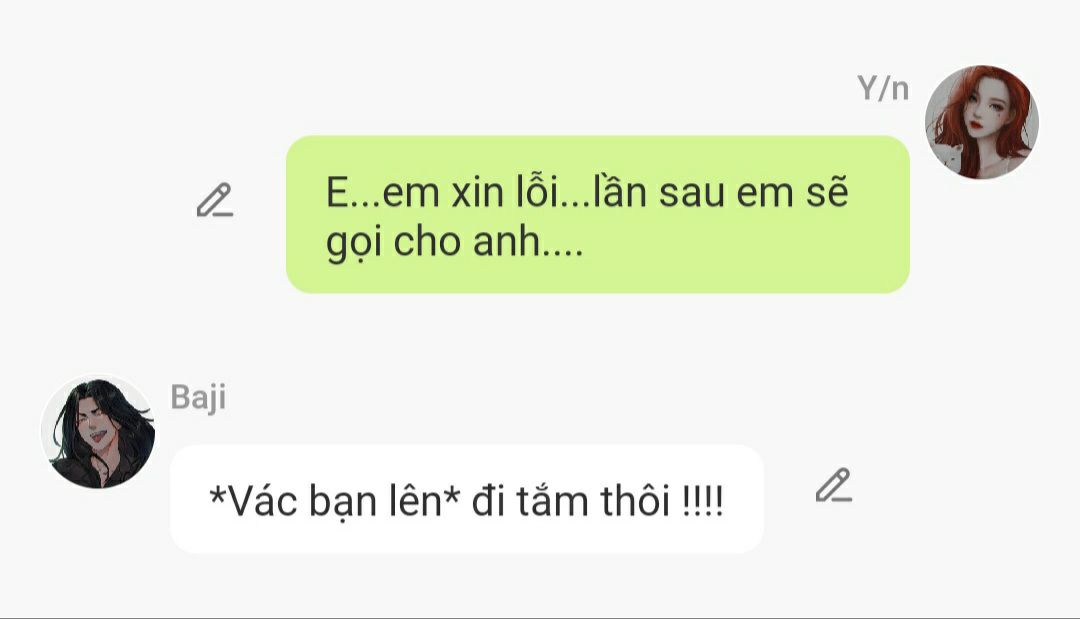Tap the Baji sender name label

click(198, 397)
